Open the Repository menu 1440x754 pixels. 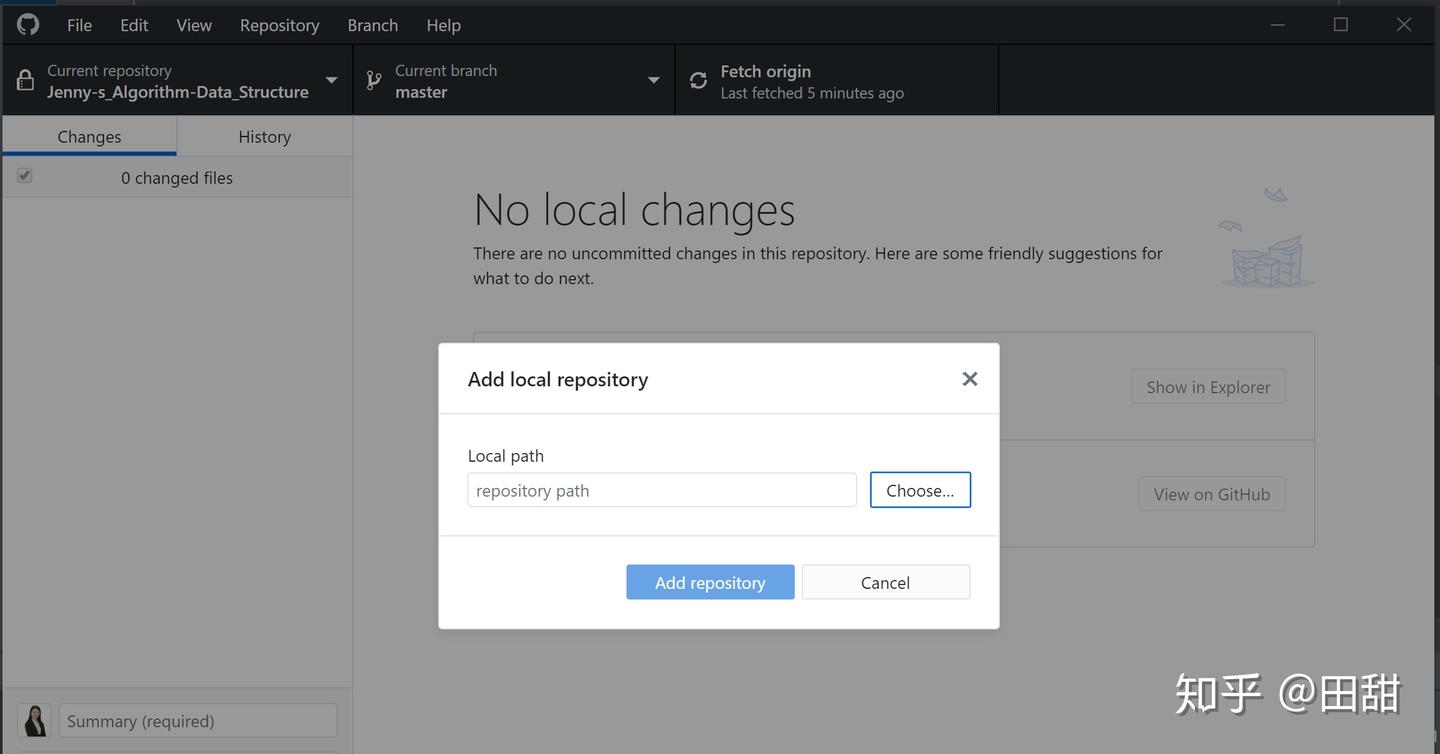click(279, 24)
